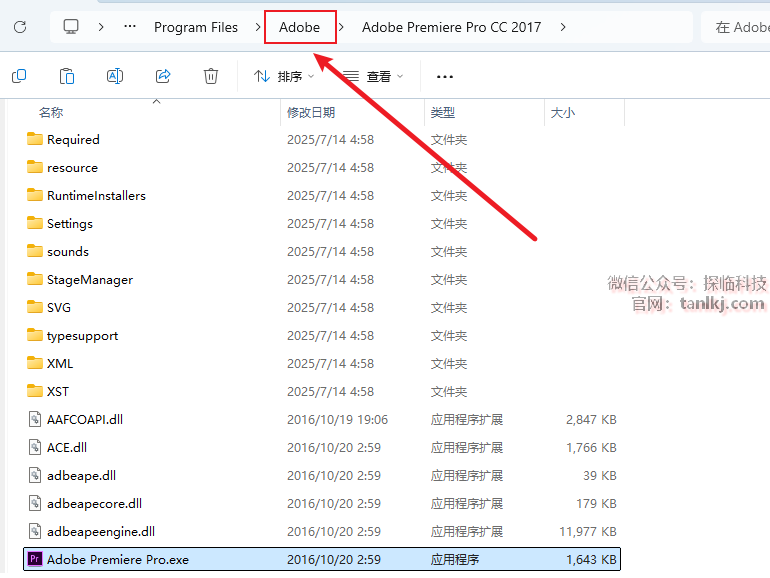Click the 1,766 KB size value
Image resolution: width=770 pixels, height=578 pixels.
591,447
